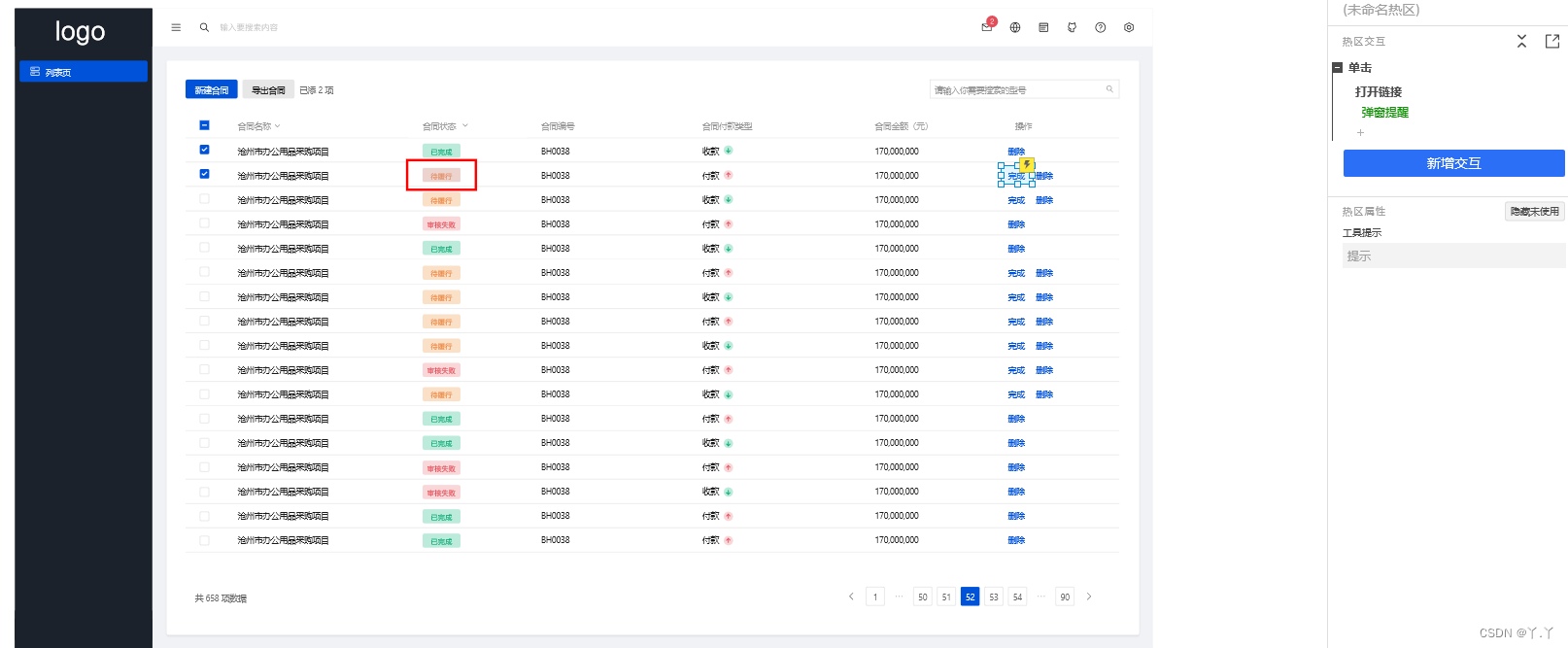This screenshot has width=1568, height=648.
Task: Click the yellow lightning interaction badge
Action: click(x=1027, y=165)
